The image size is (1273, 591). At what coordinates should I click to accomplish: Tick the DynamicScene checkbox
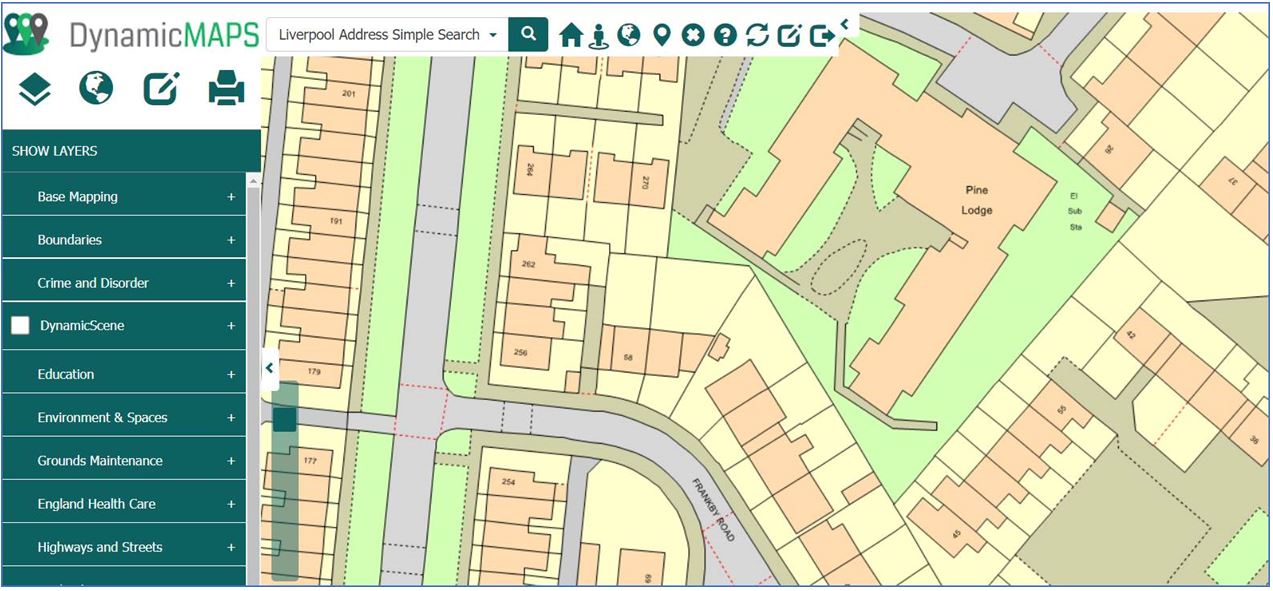point(21,326)
